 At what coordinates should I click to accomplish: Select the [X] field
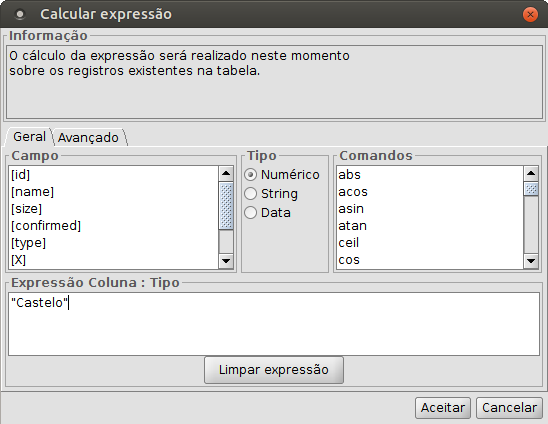[x=114, y=260]
